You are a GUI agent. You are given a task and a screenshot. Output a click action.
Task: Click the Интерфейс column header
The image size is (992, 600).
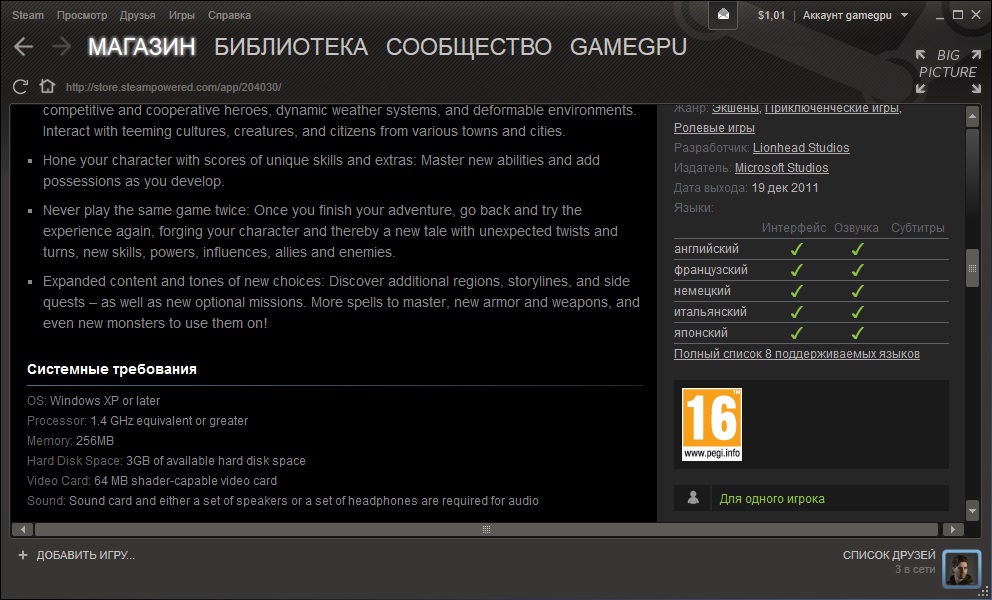(794, 228)
